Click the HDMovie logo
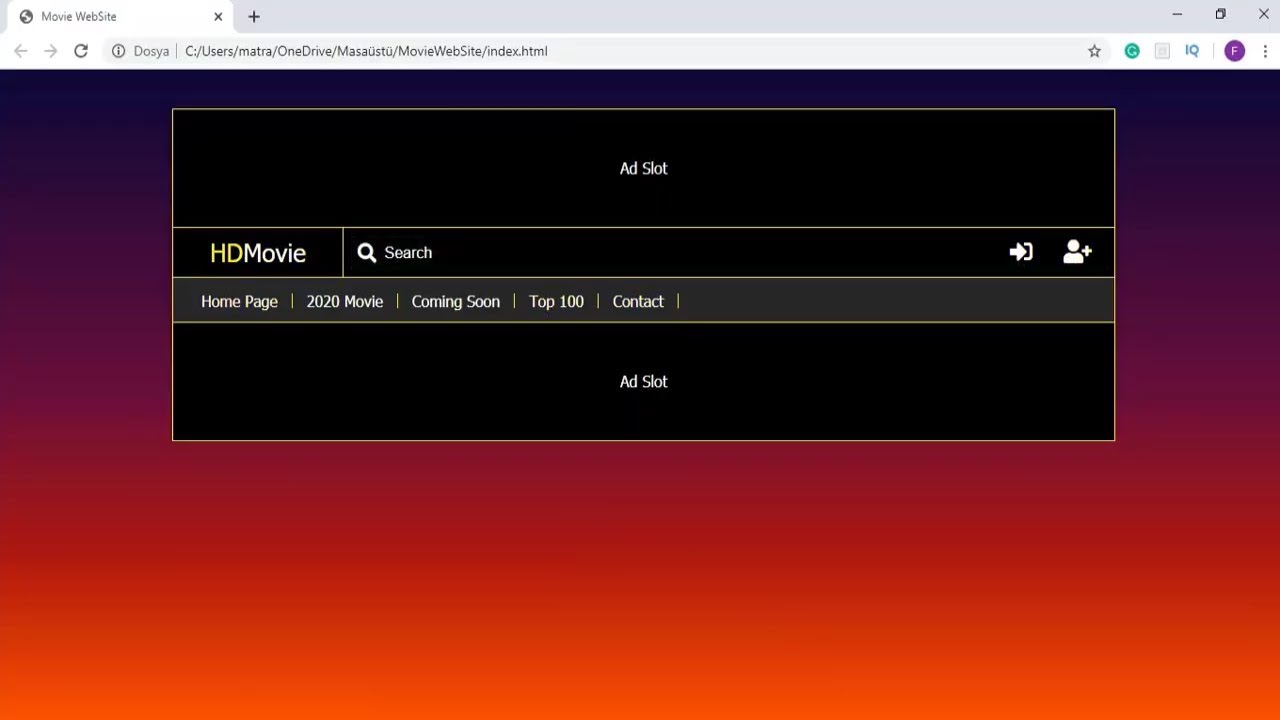The height and width of the screenshot is (720, 1280). tap(258, 253)
